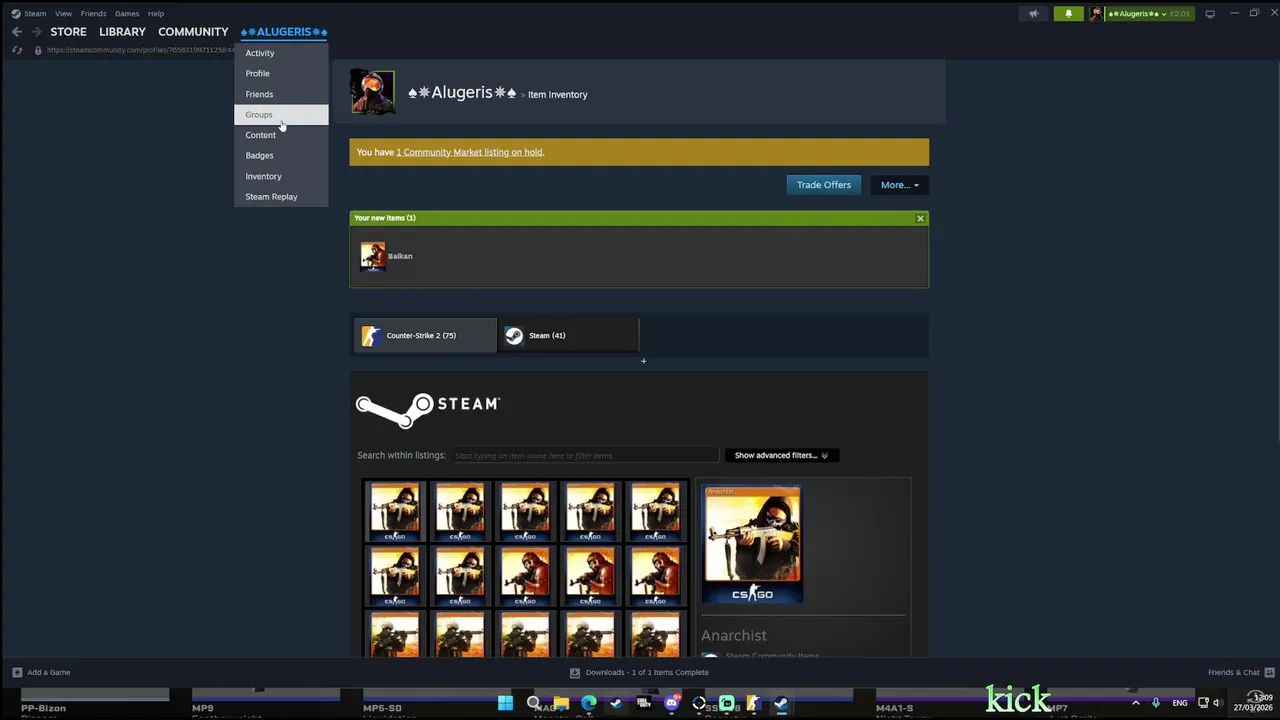Click the padlock icon beside the URL
This screenshot has height=720, width=1280.
(x=38, y=50)
